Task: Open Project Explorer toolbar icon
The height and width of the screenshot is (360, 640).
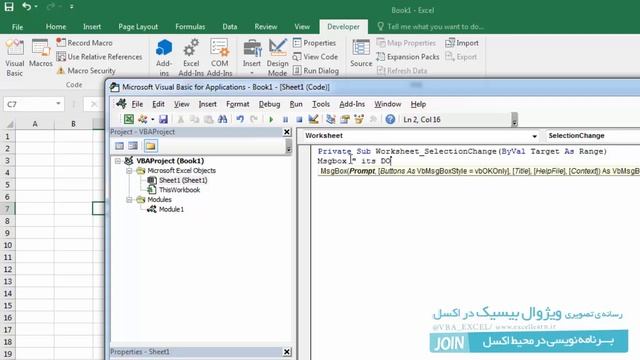Action: point(331,119)
